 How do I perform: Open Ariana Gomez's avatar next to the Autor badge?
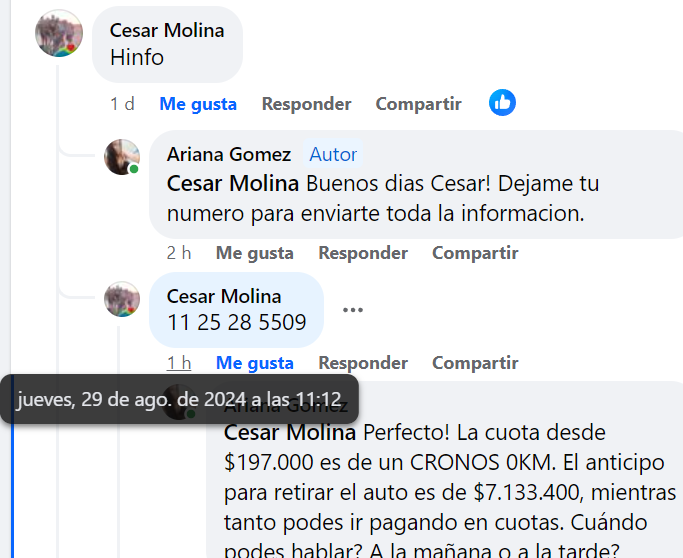[122, 157]
